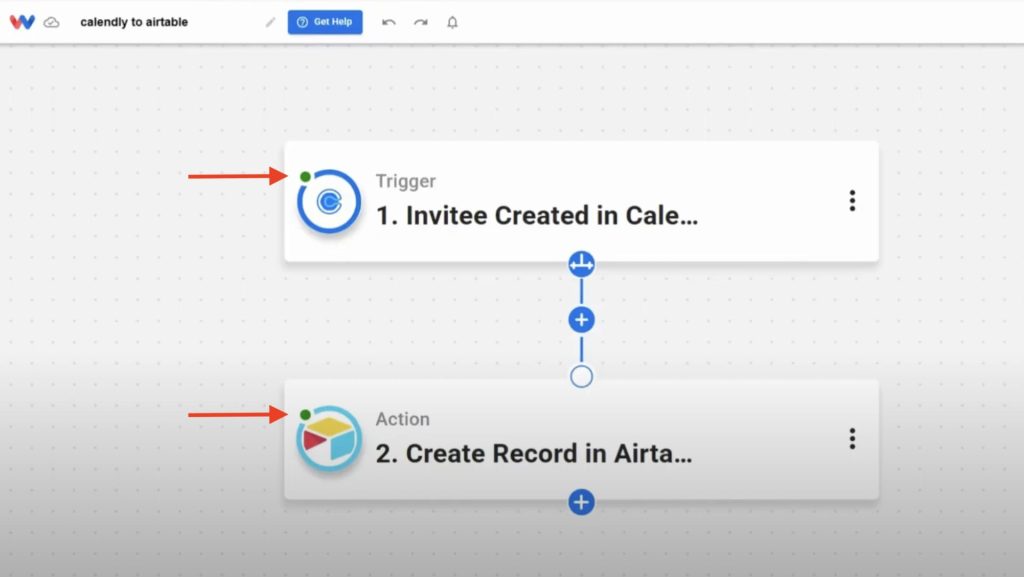Click the Airtable action app icon
The width and height of the screenshot is (1024, 577).
pos(329,439)
